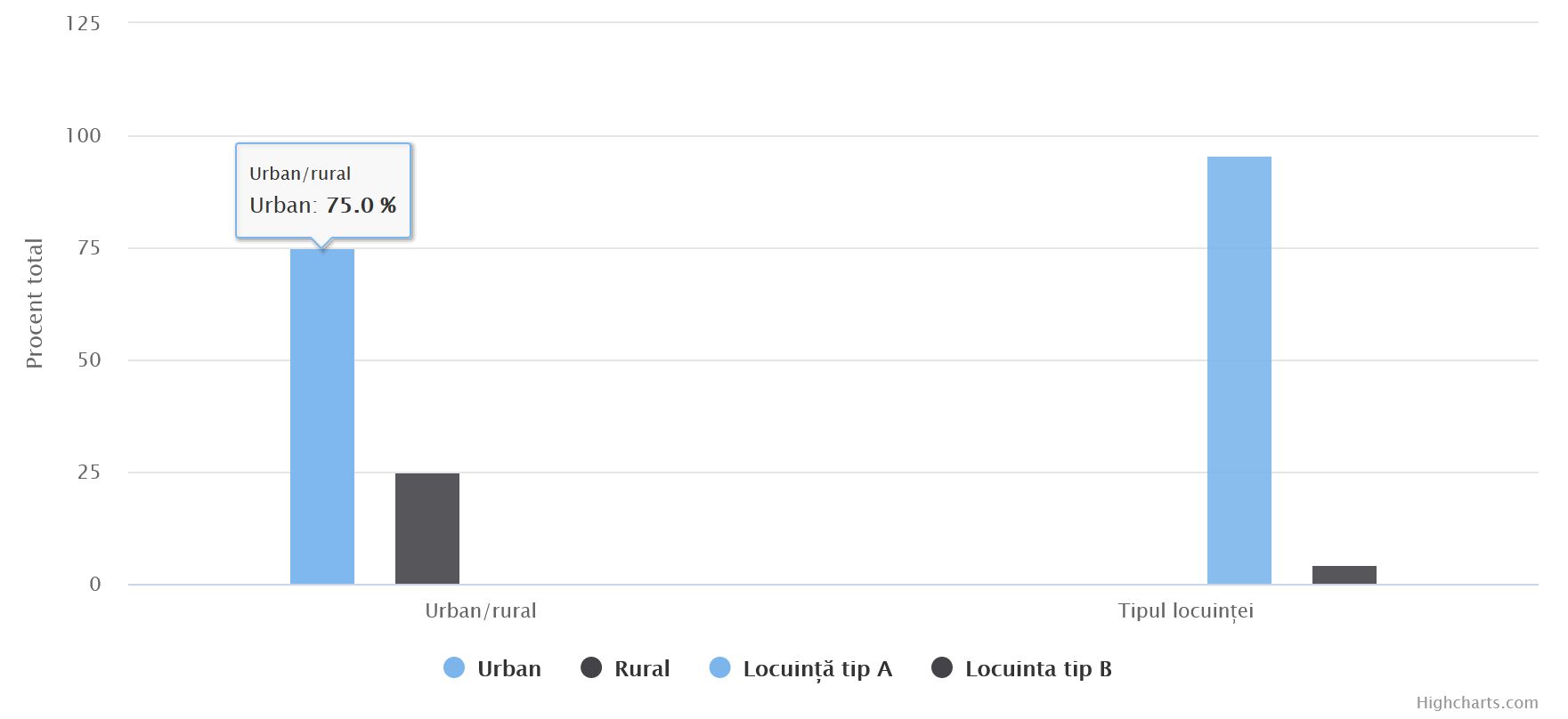
Task: Toggle Locuință tip A legend text
Action: (x=816, y=669)
